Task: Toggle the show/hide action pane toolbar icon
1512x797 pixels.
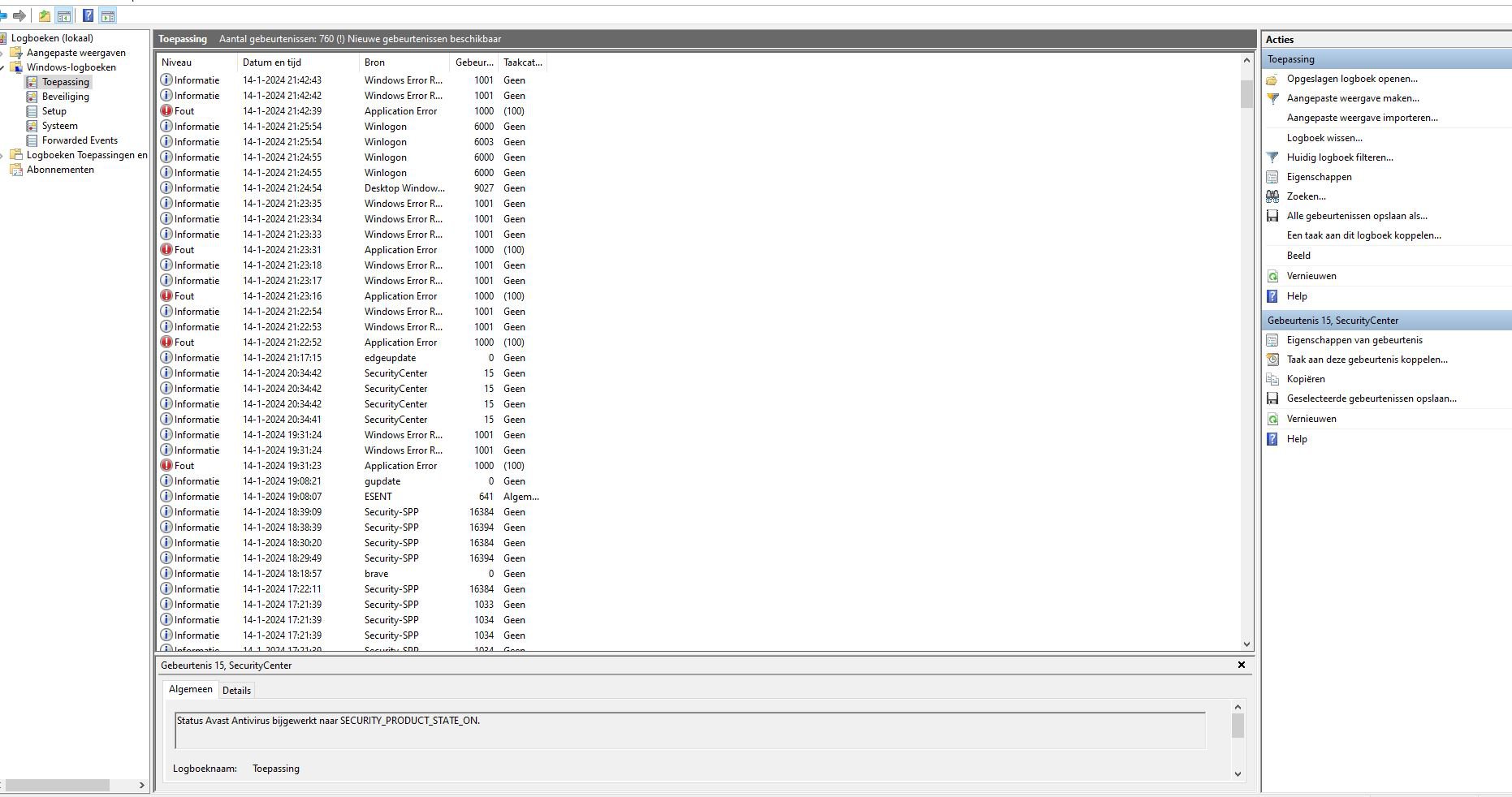Action: pos(107,15)
